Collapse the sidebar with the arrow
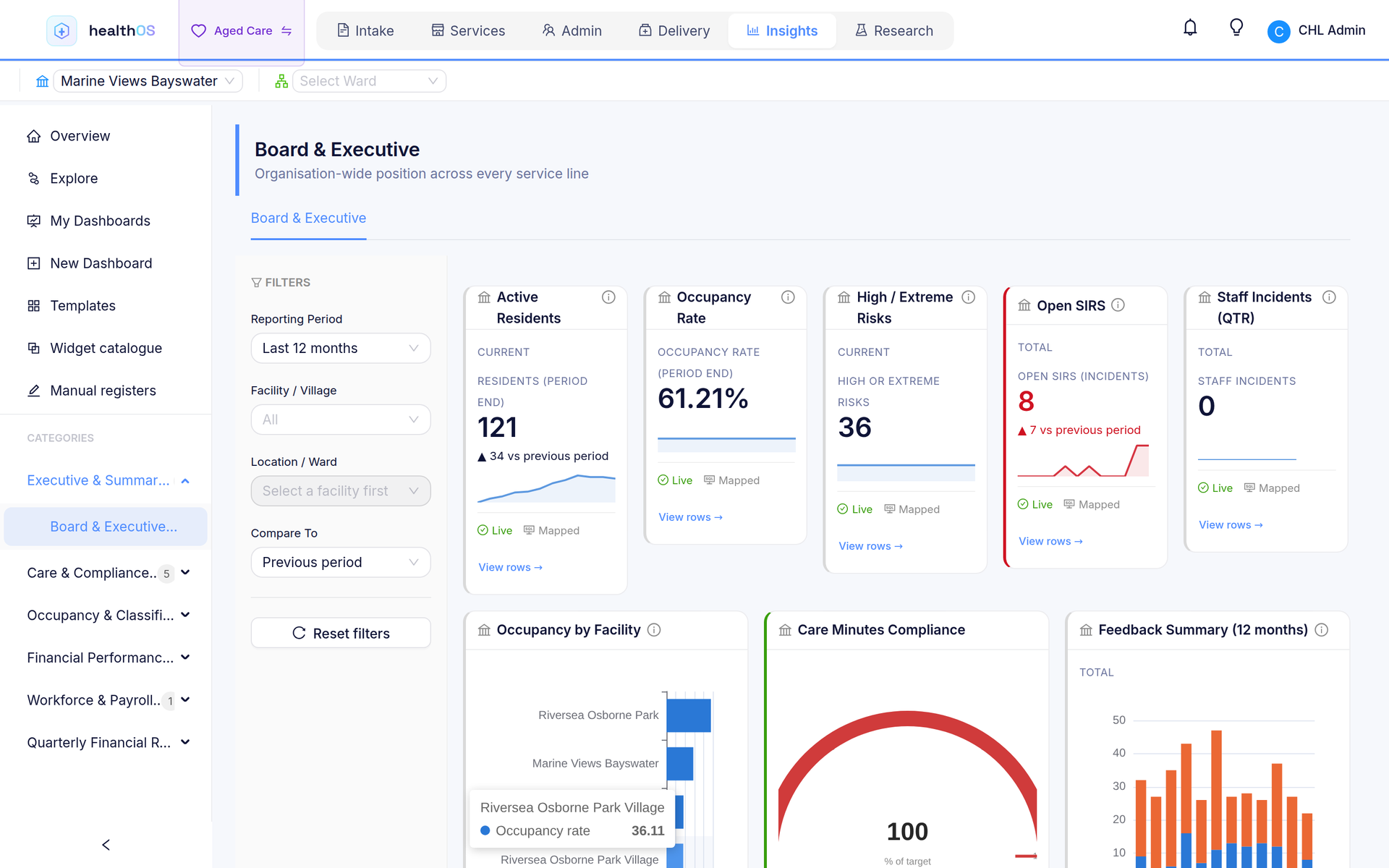This screenshot has width=1389, height=868. (x=106, y=845)
